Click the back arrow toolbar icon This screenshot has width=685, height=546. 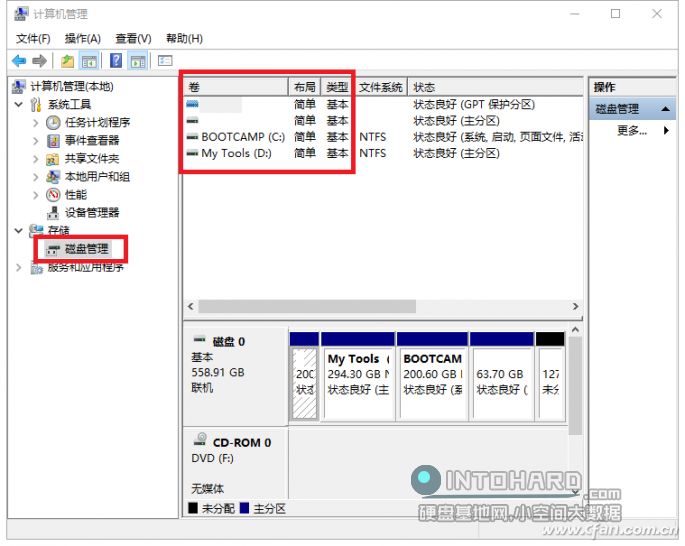pos(19,61)
